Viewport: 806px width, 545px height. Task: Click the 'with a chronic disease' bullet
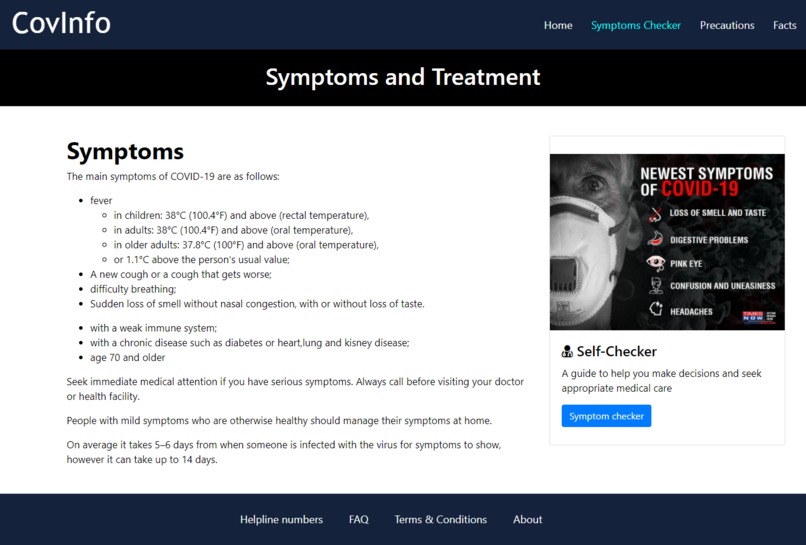(249, 343)
